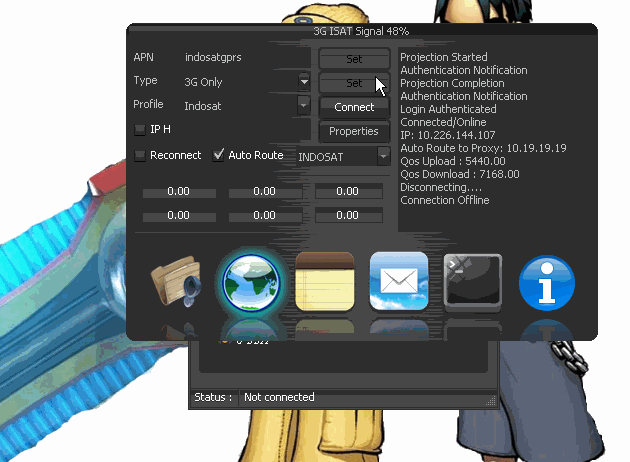
Task: Enable the IP H checkbox
Action: [139, 129]
